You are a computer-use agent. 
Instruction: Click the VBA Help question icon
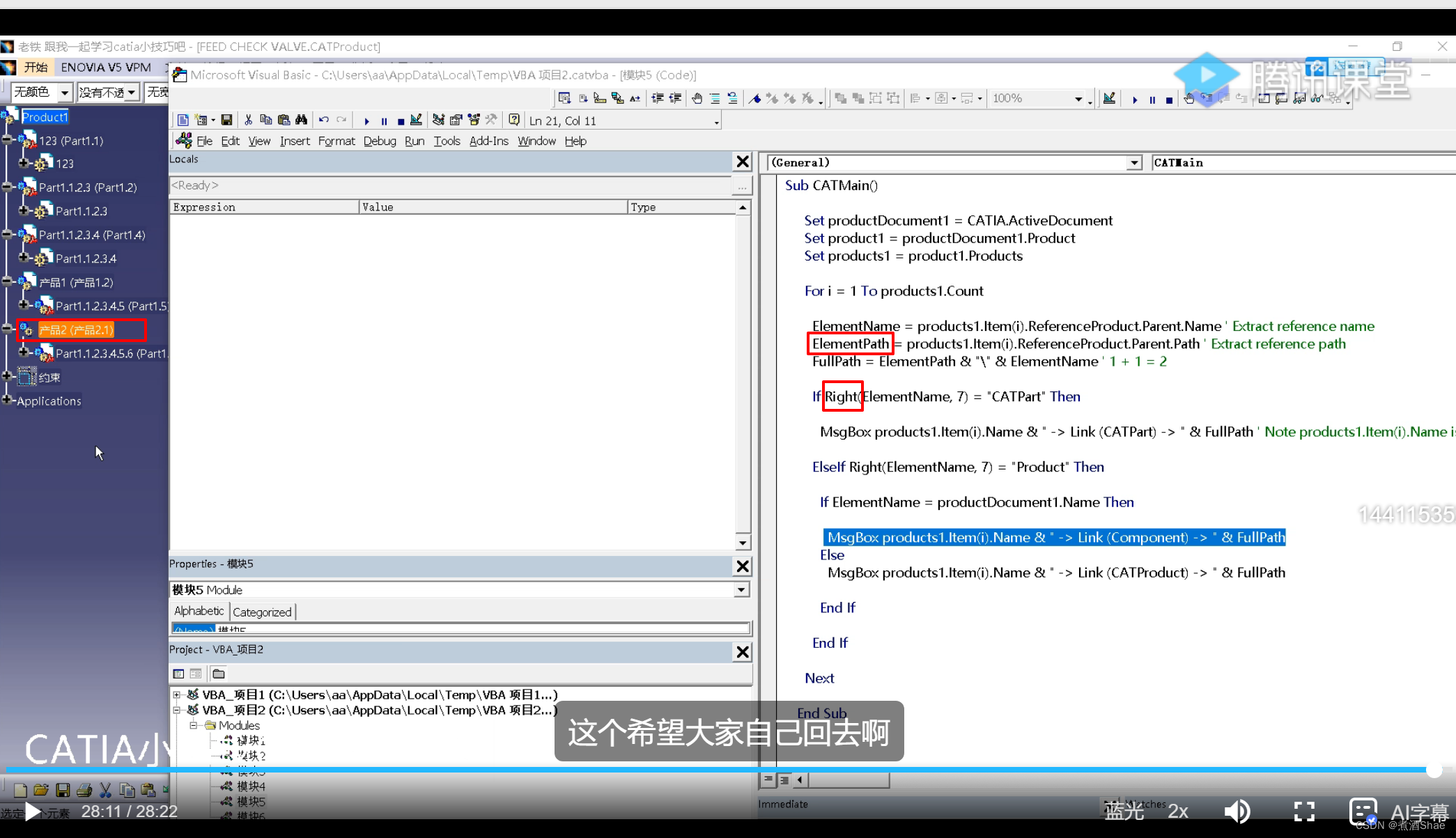[514, 121]
